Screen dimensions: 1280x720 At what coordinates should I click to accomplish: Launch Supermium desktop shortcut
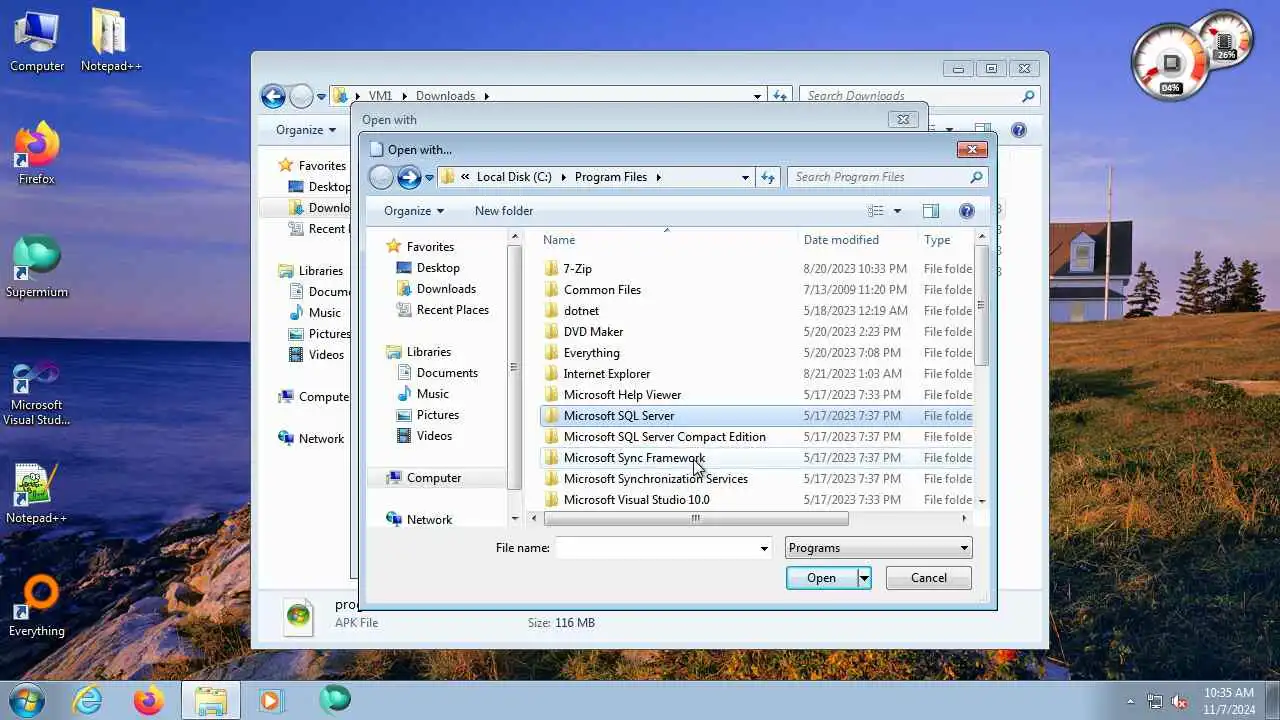tap(37, 266)
